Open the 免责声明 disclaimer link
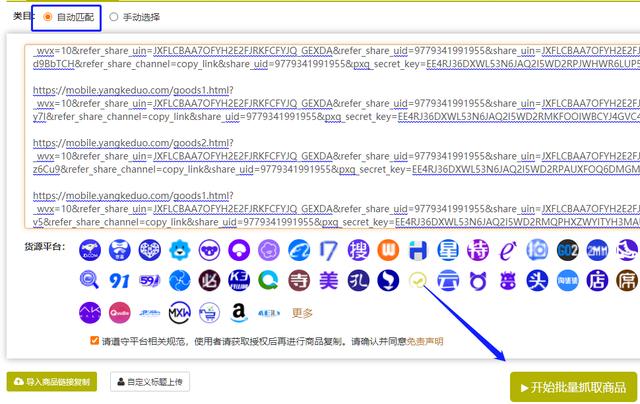The image size is (640, 404). point(424,341)
